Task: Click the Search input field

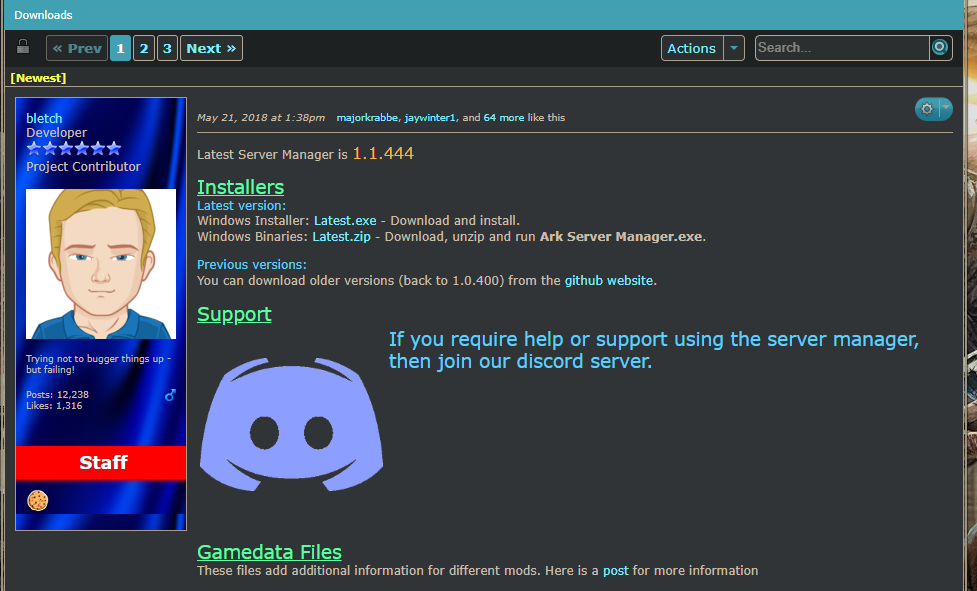Action: point(842,48)
